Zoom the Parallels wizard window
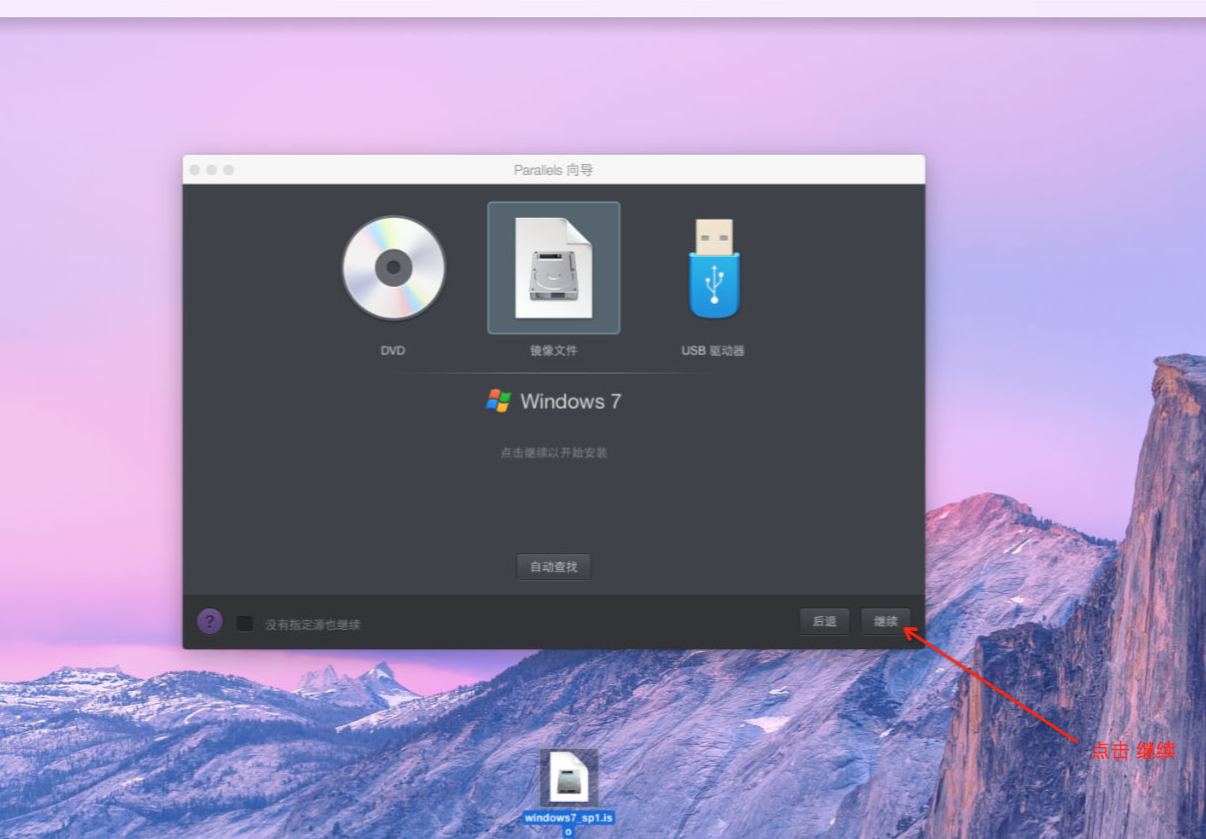1206x839 pixels. [x=229, y=170]
